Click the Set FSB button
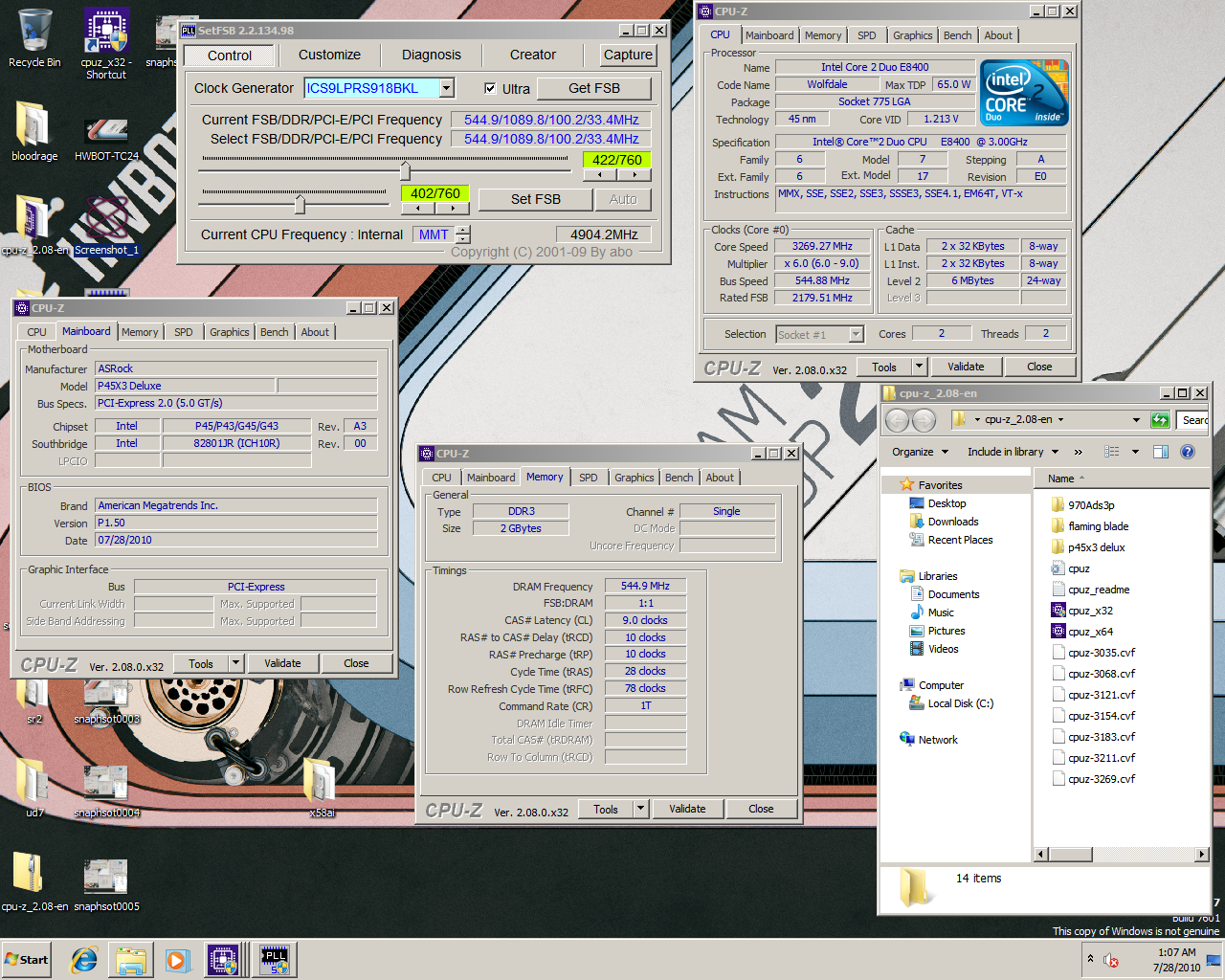The height and width of the screenshot is (980, 1225). [x=536, y=199]
